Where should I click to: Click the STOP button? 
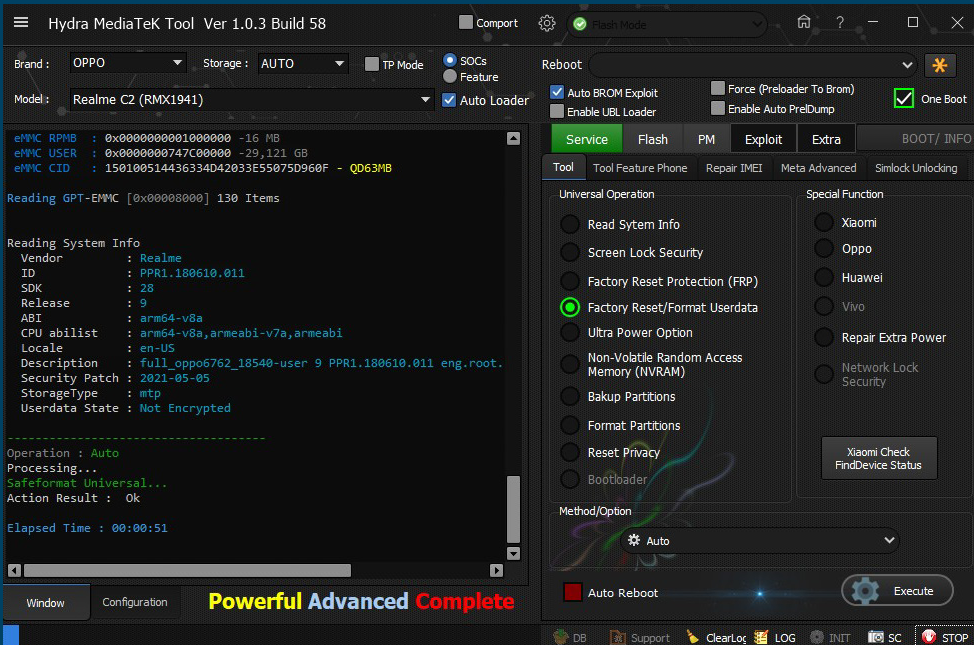[944, 638]
